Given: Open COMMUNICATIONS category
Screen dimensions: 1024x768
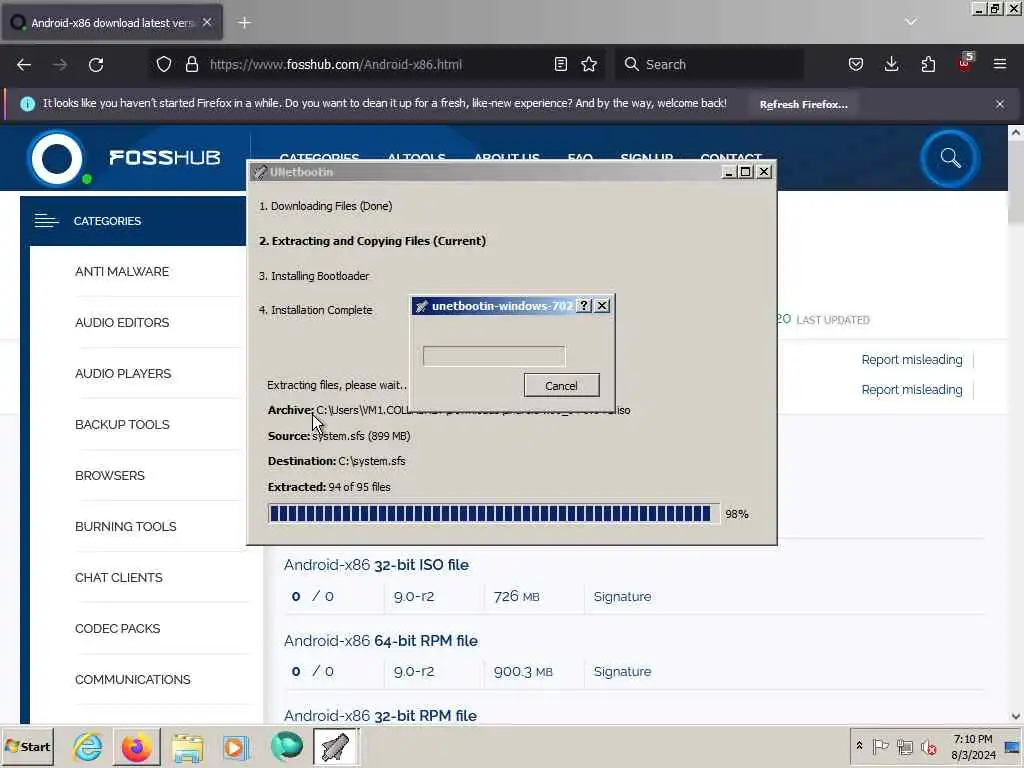Looking at the screenshot, I should point(133,679).
